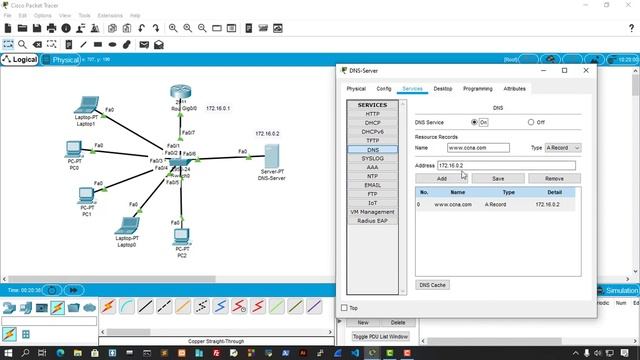Image resolution: width=640 pixels, height=360 pixels.
Task: Open the Activity Wizard toolbar icon
Action: coord(80,28)
